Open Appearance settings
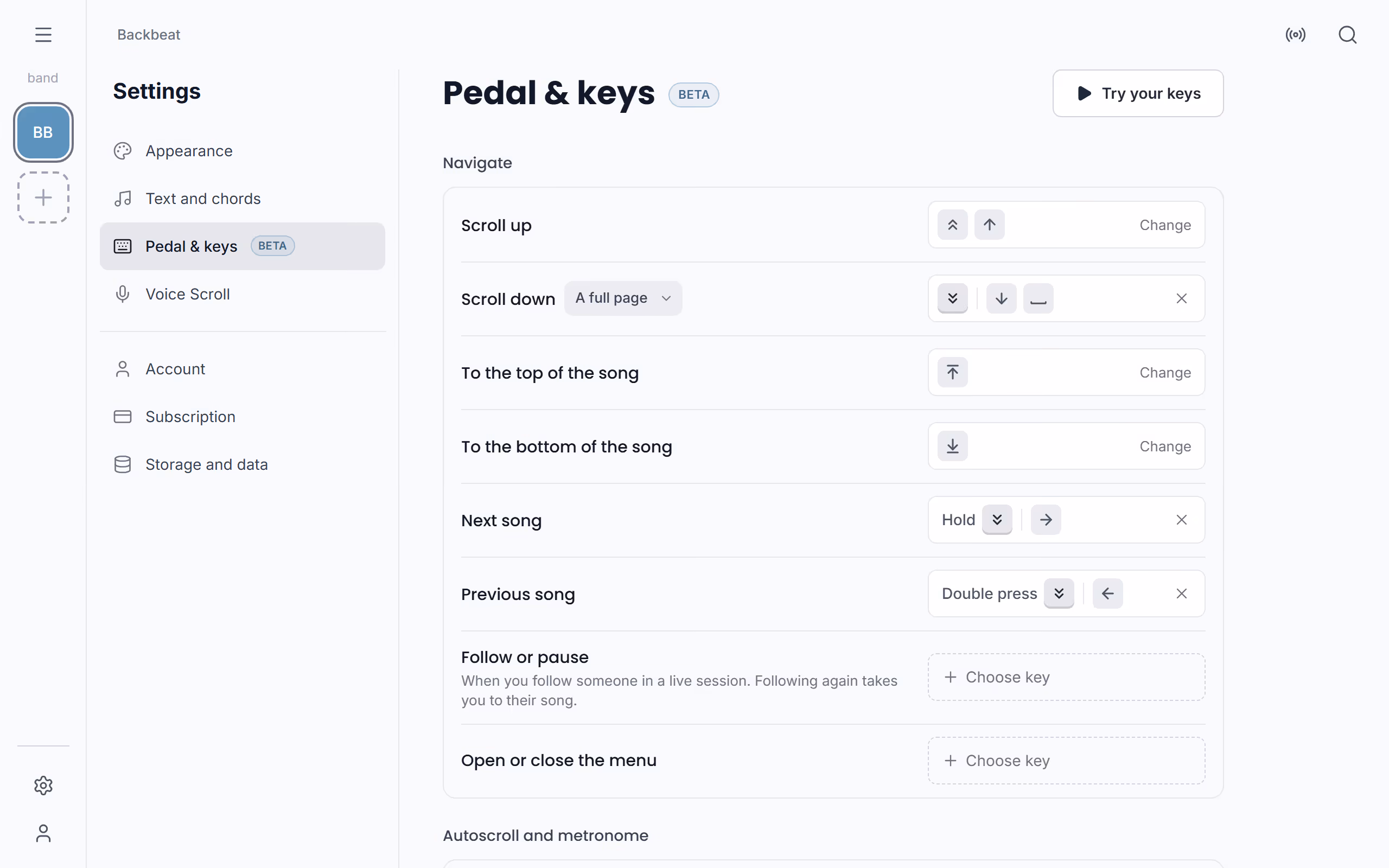Image resolution: width=1389 pixels, height=868 pixels. pyautogui.click(x=242, y=151)
